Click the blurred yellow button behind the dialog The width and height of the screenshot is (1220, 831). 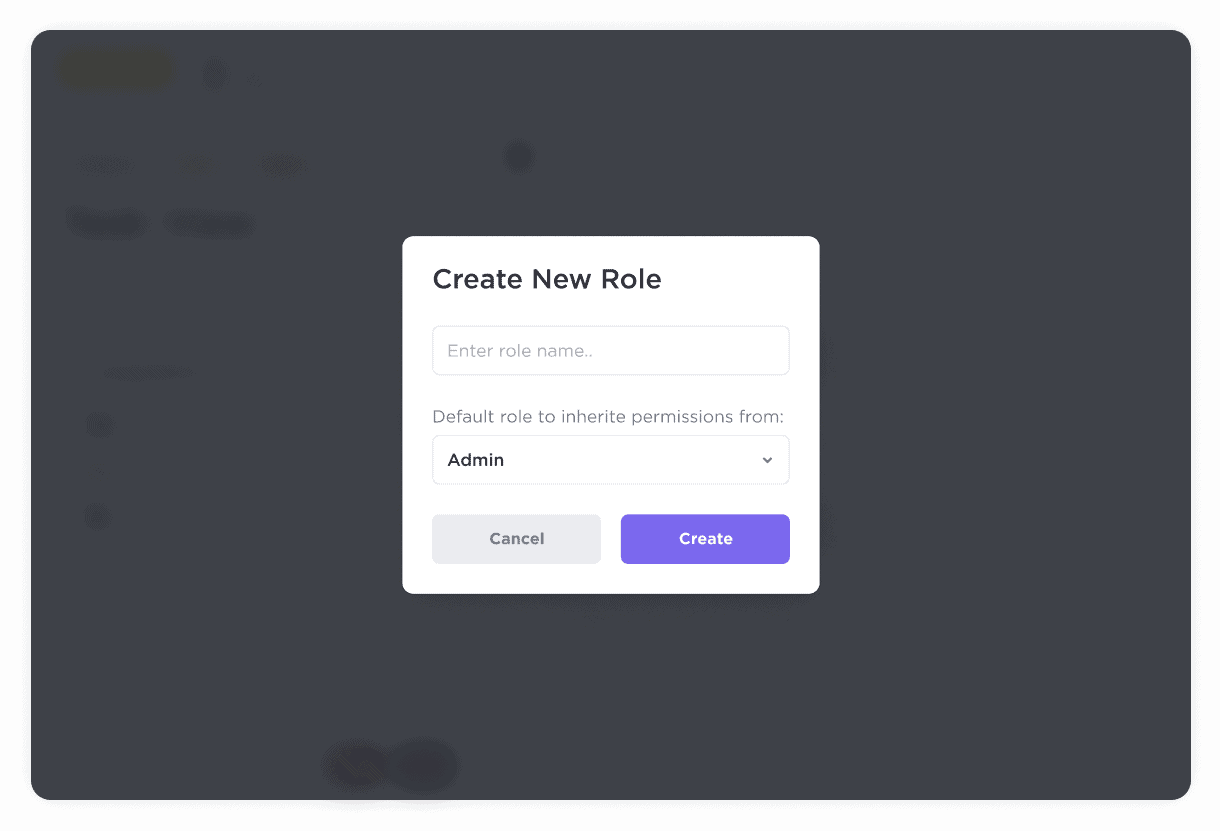point(116,71)
